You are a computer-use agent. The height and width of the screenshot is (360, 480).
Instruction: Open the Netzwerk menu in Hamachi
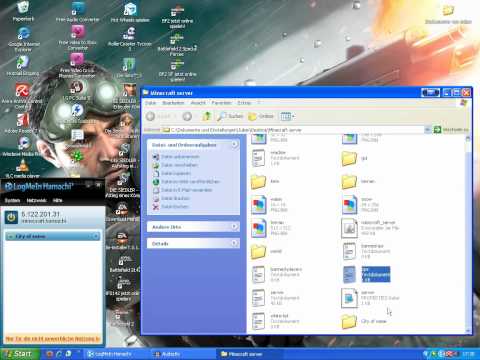(36, 200)
